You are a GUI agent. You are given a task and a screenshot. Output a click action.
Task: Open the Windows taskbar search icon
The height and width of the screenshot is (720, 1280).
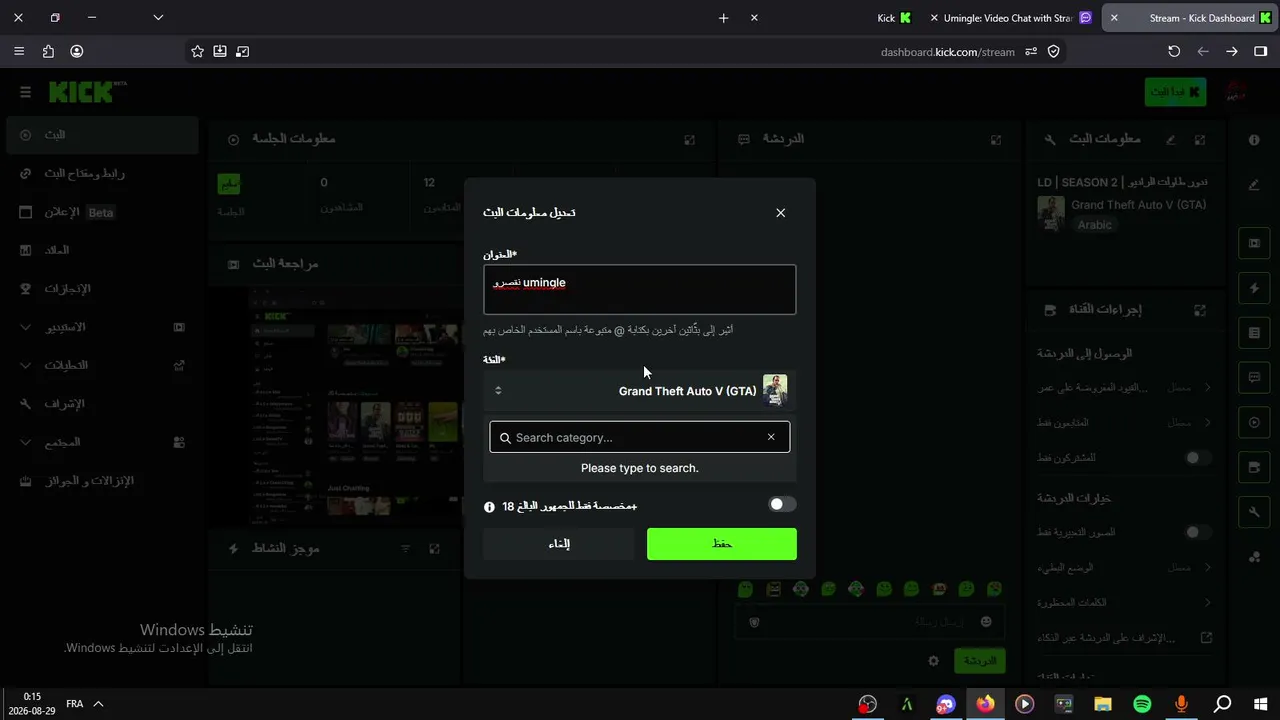[x=1222, y=704]
